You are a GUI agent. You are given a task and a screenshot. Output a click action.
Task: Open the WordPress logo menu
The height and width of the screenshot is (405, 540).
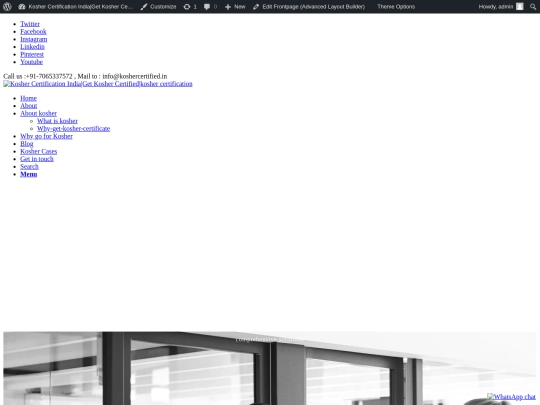(x=7, y=7)
